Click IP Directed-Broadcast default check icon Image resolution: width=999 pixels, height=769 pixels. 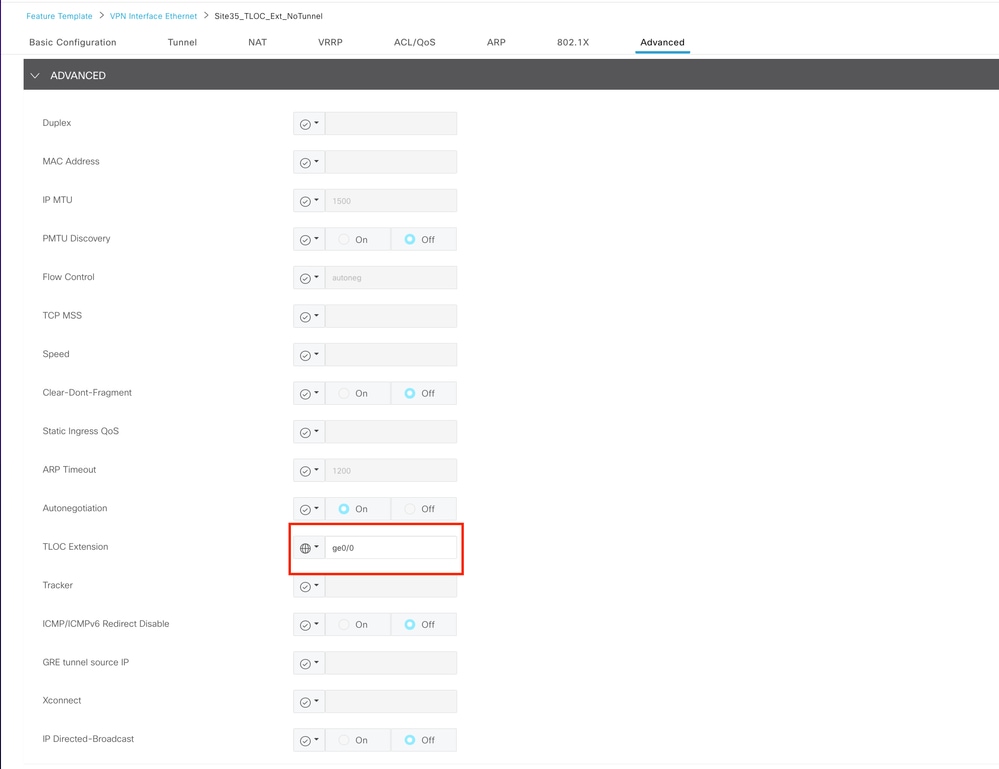pos(305,741)
